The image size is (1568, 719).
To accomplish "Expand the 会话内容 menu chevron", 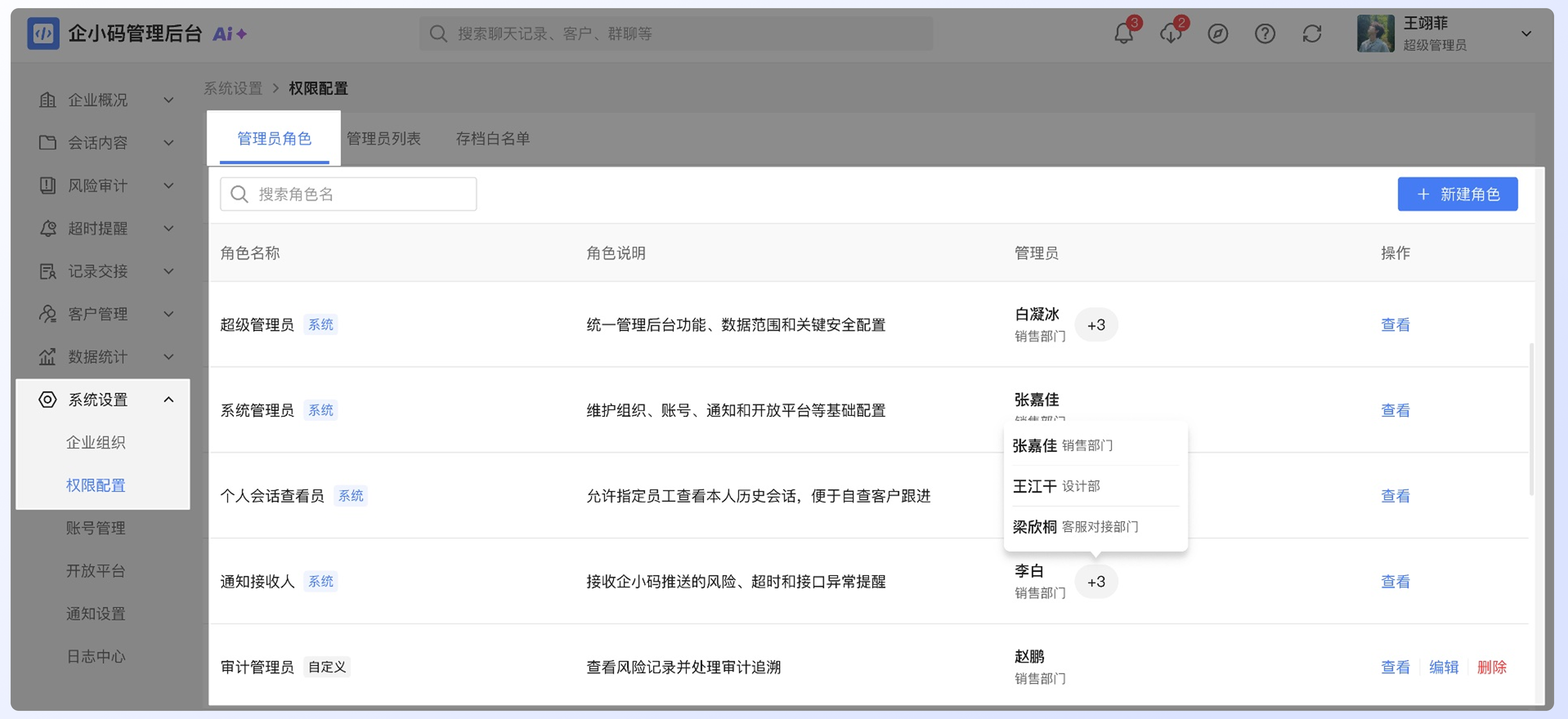I will coord(169,142).
